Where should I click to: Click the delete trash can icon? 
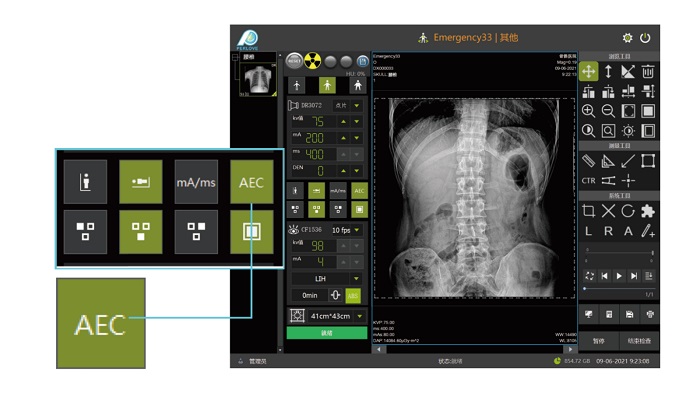[x=647, y=71]
